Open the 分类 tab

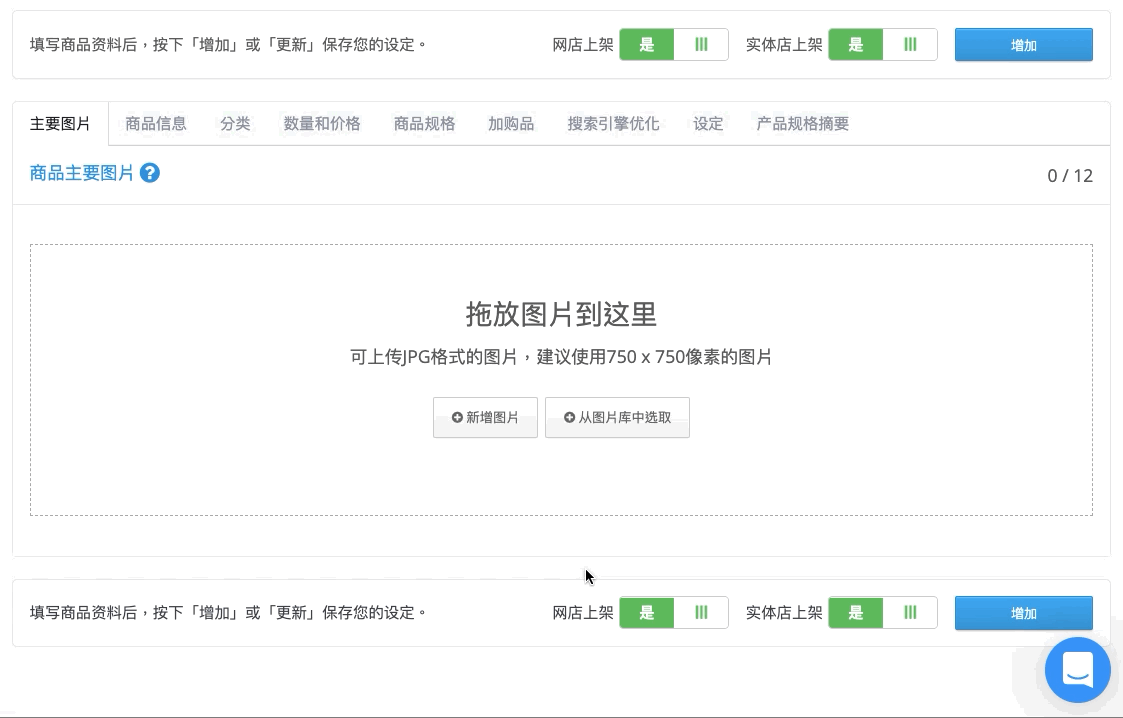[x=235, y=124]
